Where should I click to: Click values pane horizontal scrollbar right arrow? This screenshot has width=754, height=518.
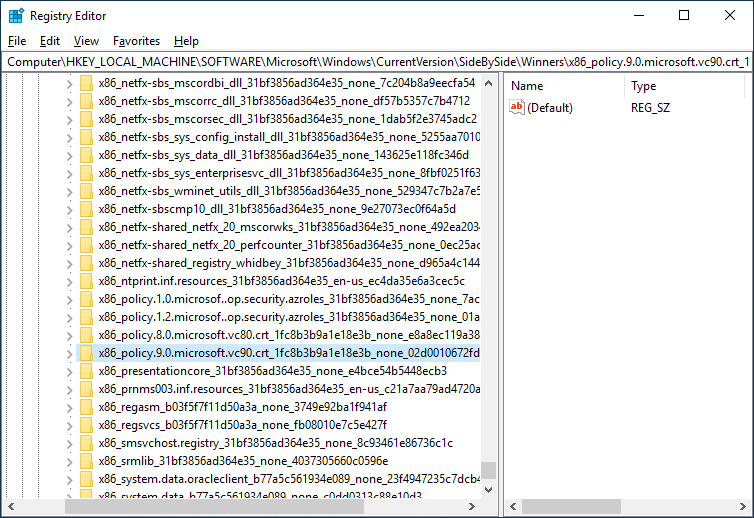tap(742, 506)
